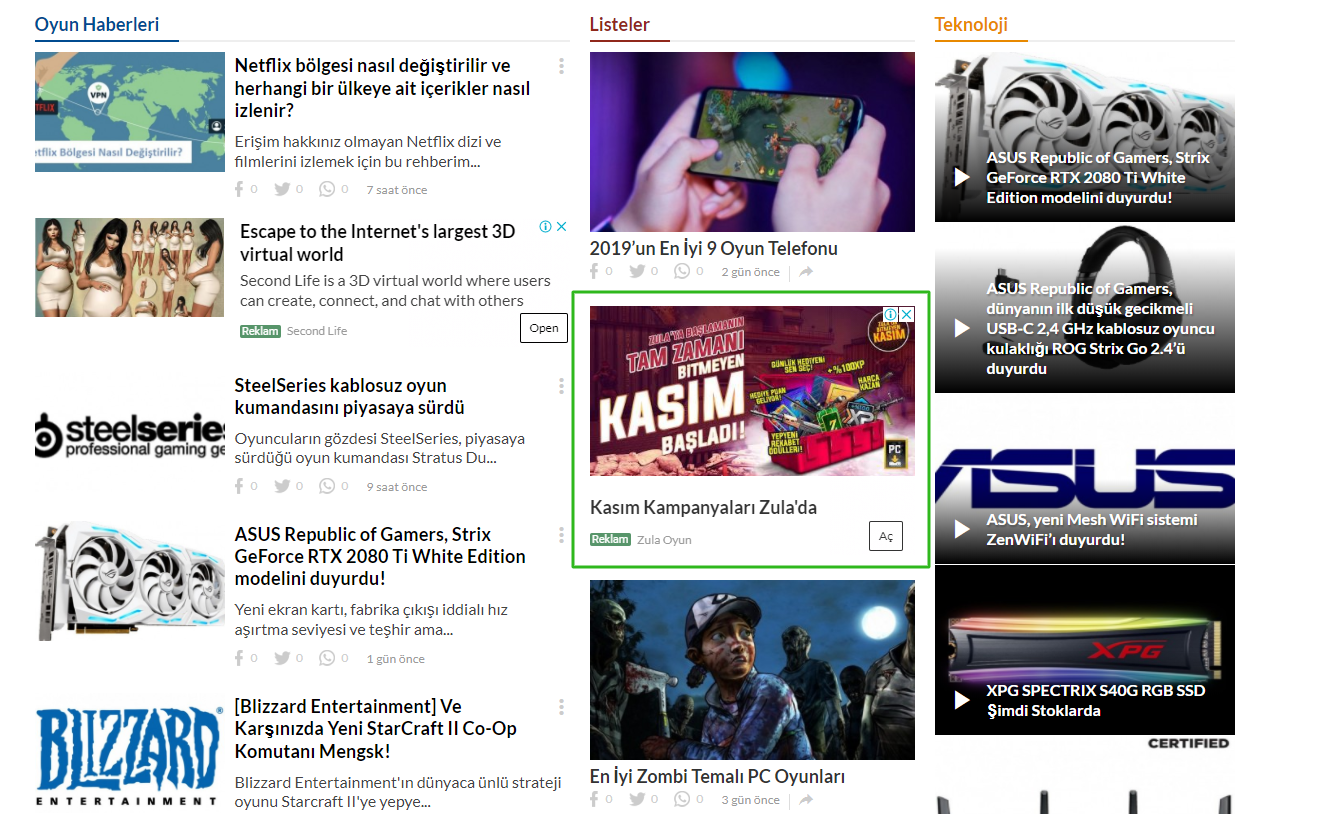Image resolution: width=1328 pixels, height=814 pixels.
Task: Click the '2 gün önce' timestamp
Action: 750,272
